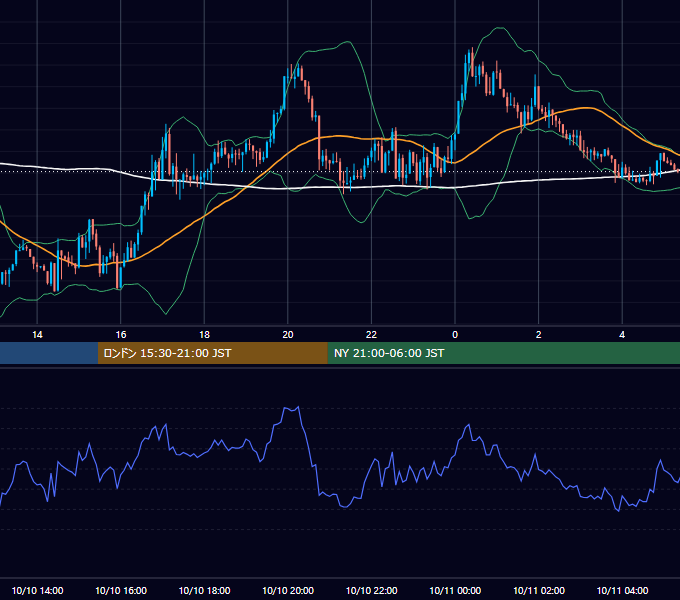Click the blue session bar before London
680x600 pixels.
49,353
